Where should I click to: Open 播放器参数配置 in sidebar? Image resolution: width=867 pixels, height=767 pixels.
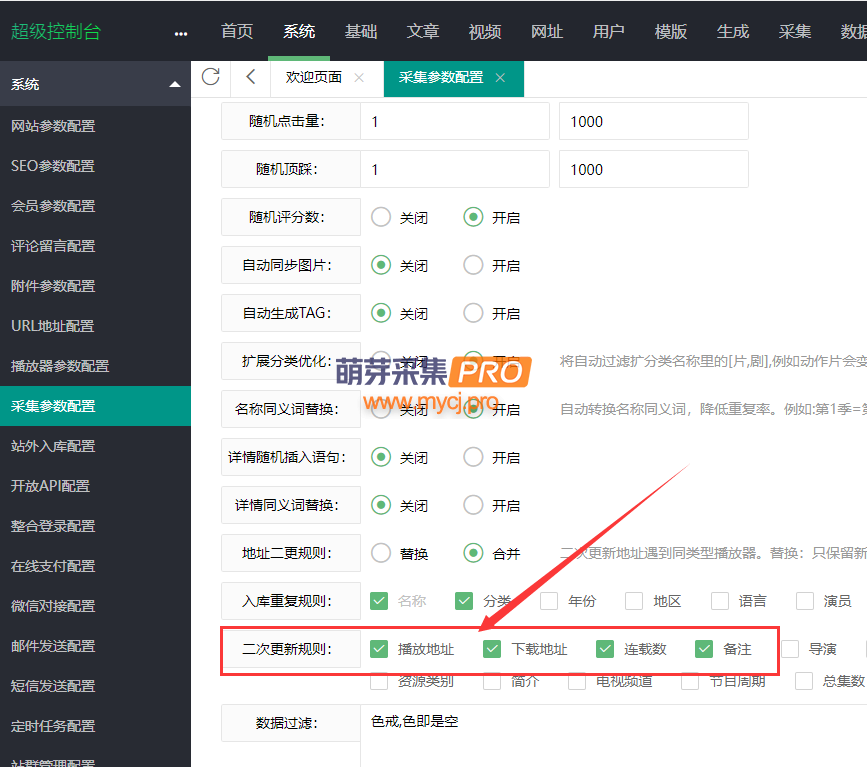95,366
